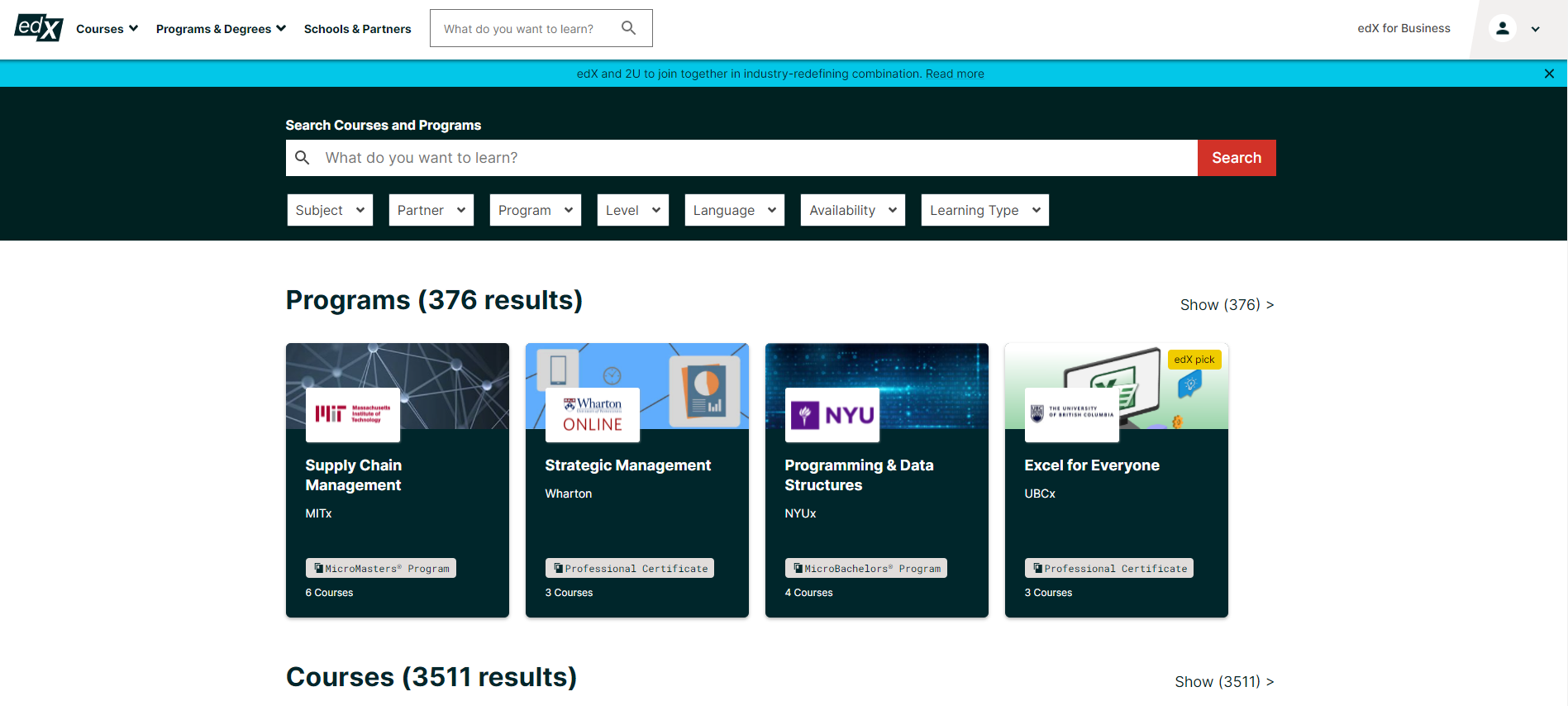Click the MicroMasters Program badge

click(381, 568)
